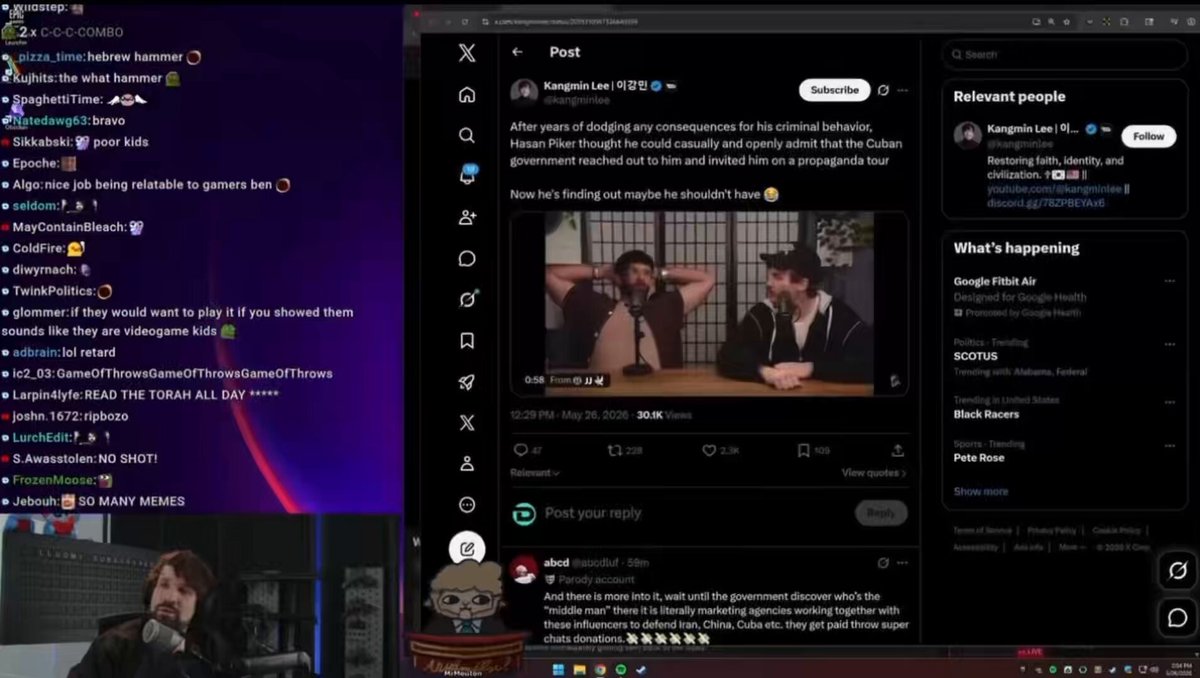
Task: Click abcd's profile avatar
Action: click(523, 570)
